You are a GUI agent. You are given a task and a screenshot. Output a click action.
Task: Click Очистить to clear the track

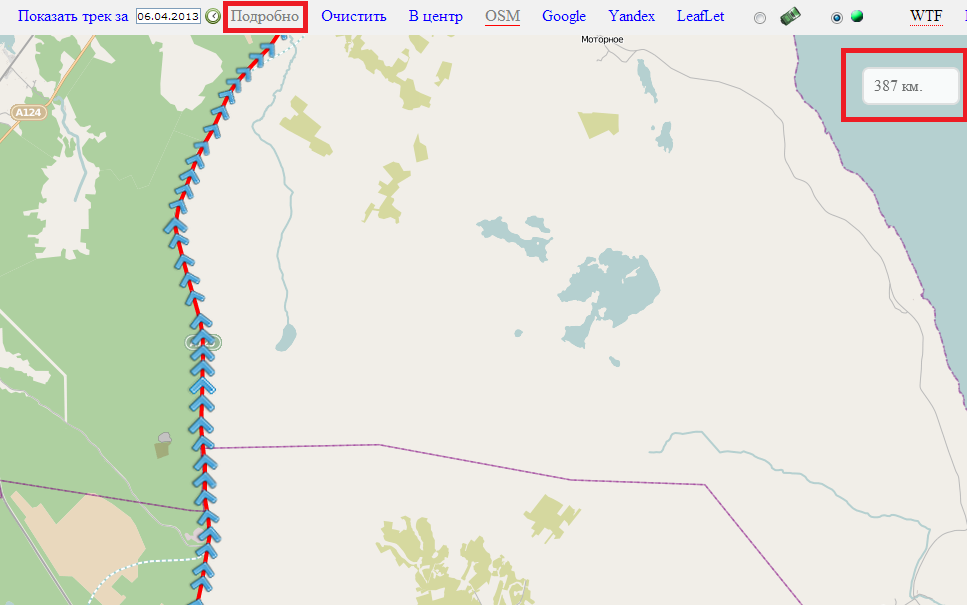(x=353, y=16)
